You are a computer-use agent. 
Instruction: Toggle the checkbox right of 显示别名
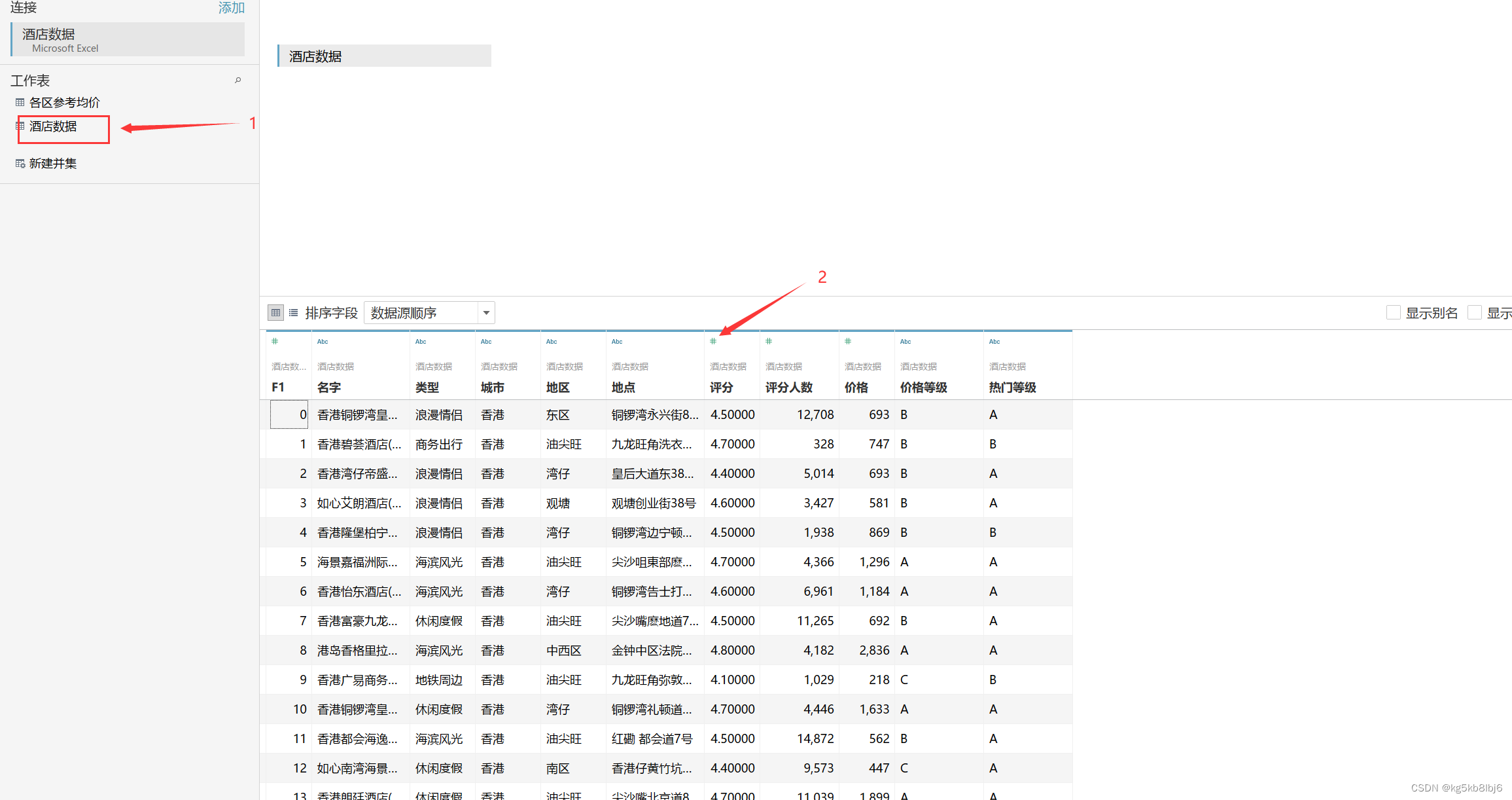[1474, 313]
